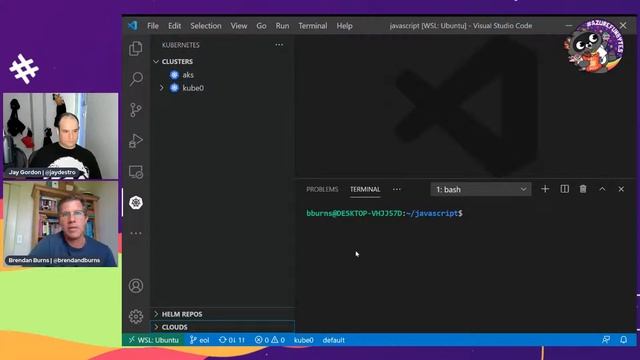The width and height of the screenshot is (640, 360).
Task: Open the Edit menu
Action: click(174, 26)
